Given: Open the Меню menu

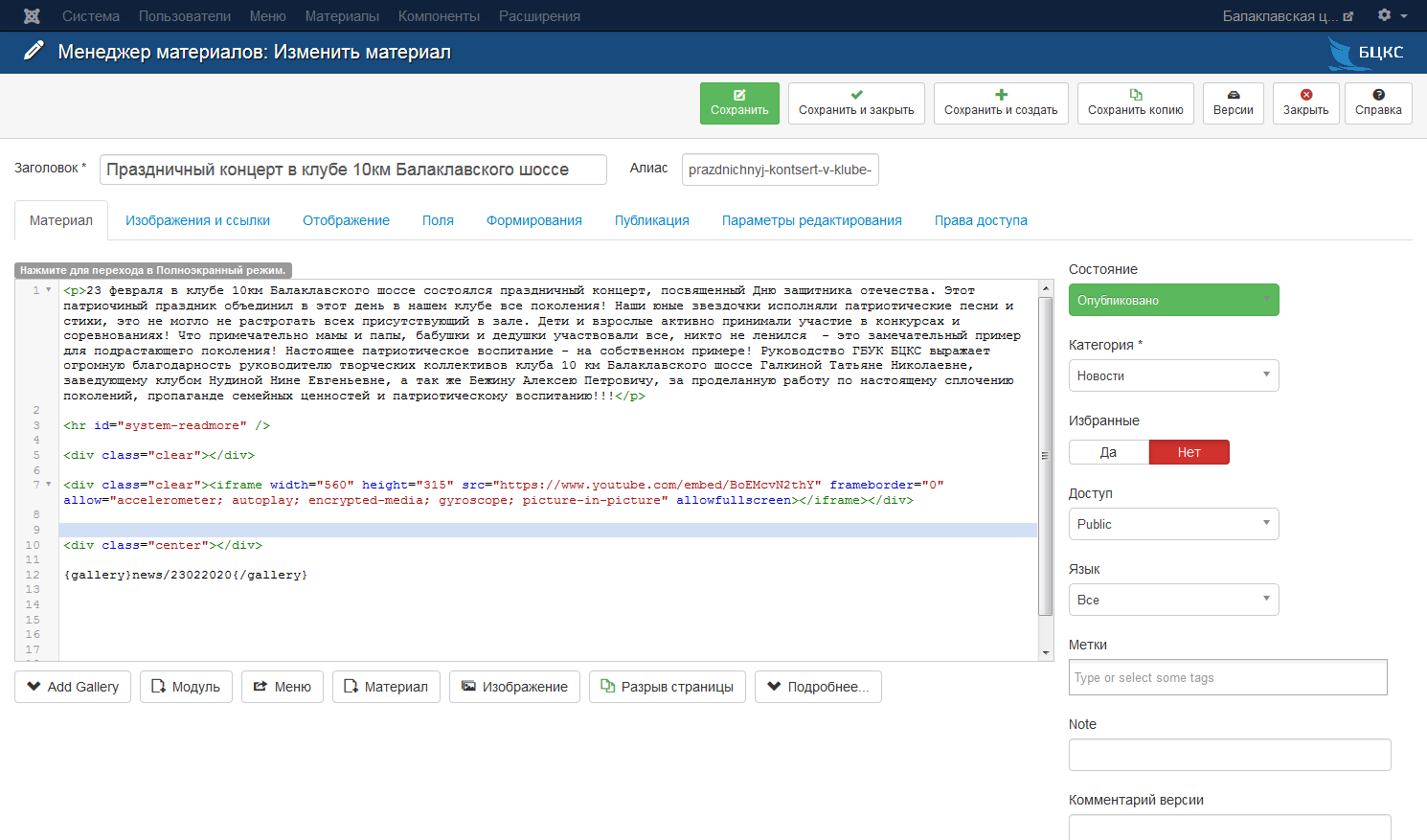Looking at the screenshot, I should [268, 16].
